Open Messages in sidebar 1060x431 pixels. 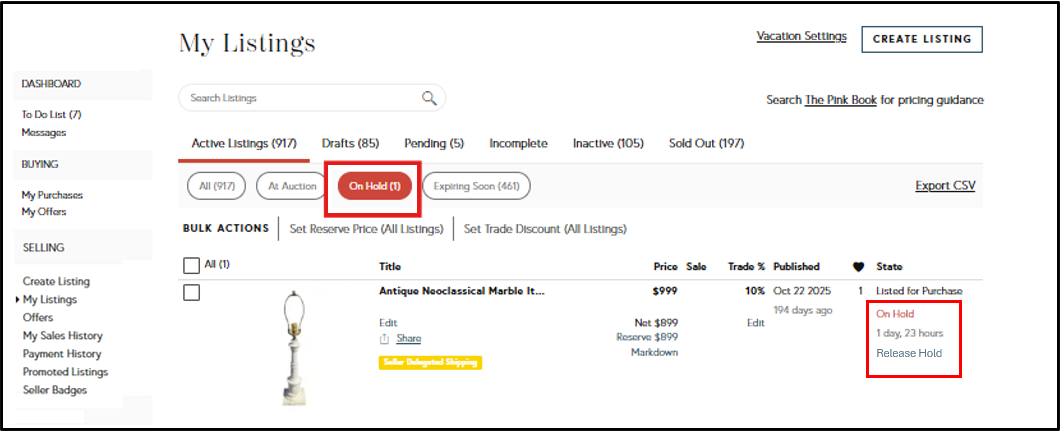(x=44, y=132)
